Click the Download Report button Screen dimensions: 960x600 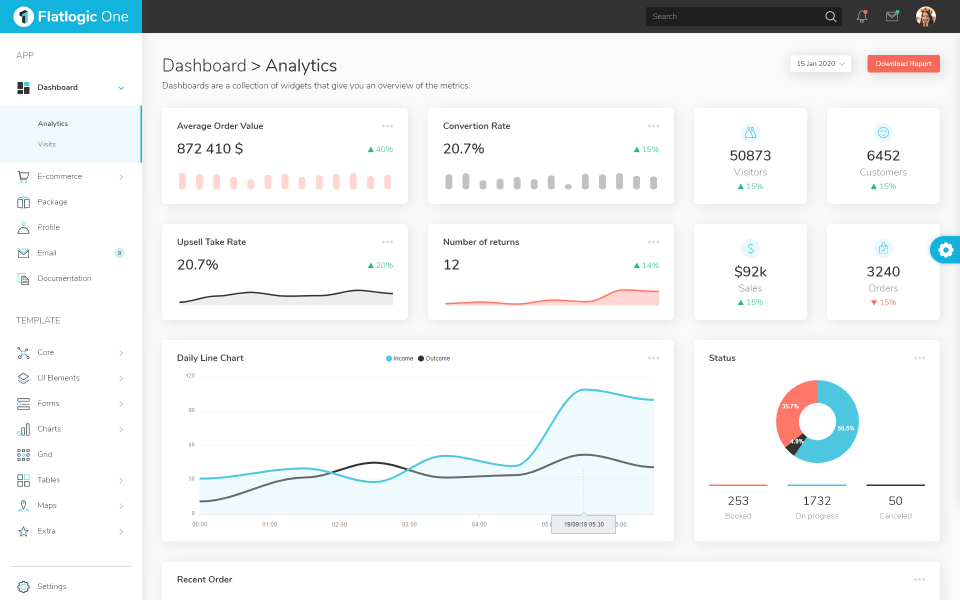point(903,63)
